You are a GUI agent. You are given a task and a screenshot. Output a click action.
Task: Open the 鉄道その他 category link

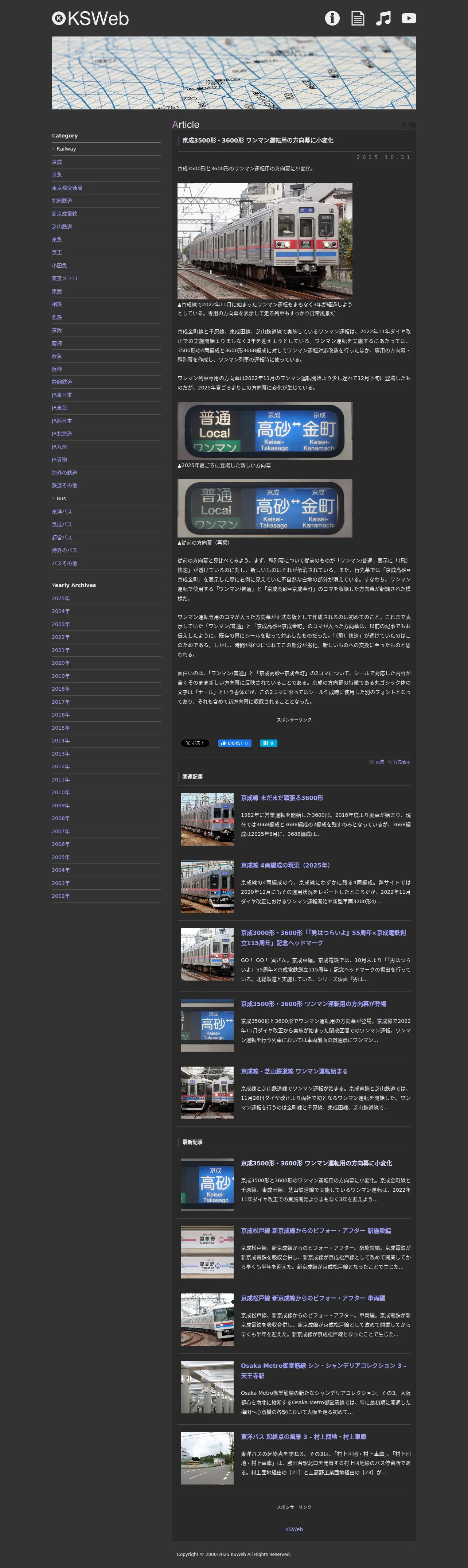click(x=65, y=485)
